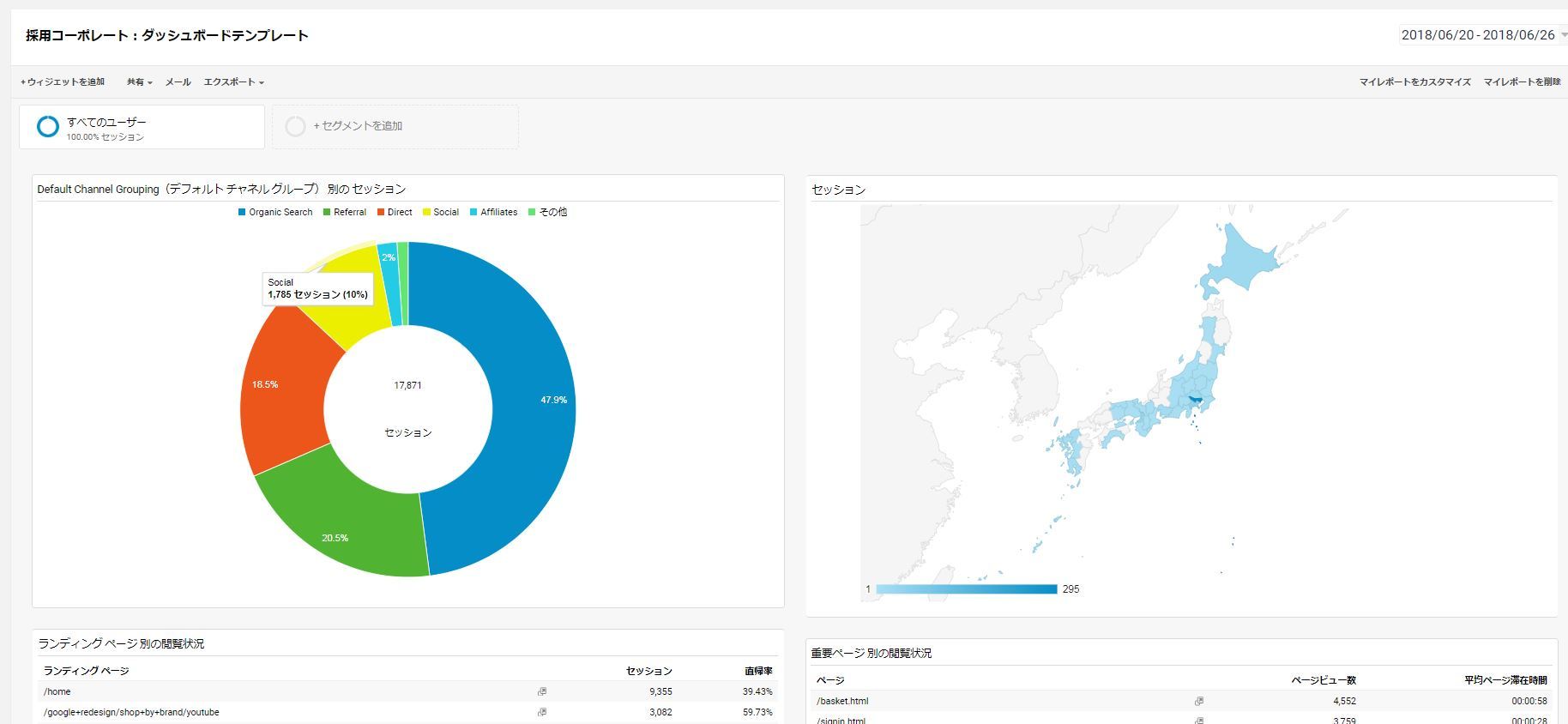This screenshot has height=724, width=1568.
Task: Toggle Organic Search legend entry
Action: click(x=275, y=212)
